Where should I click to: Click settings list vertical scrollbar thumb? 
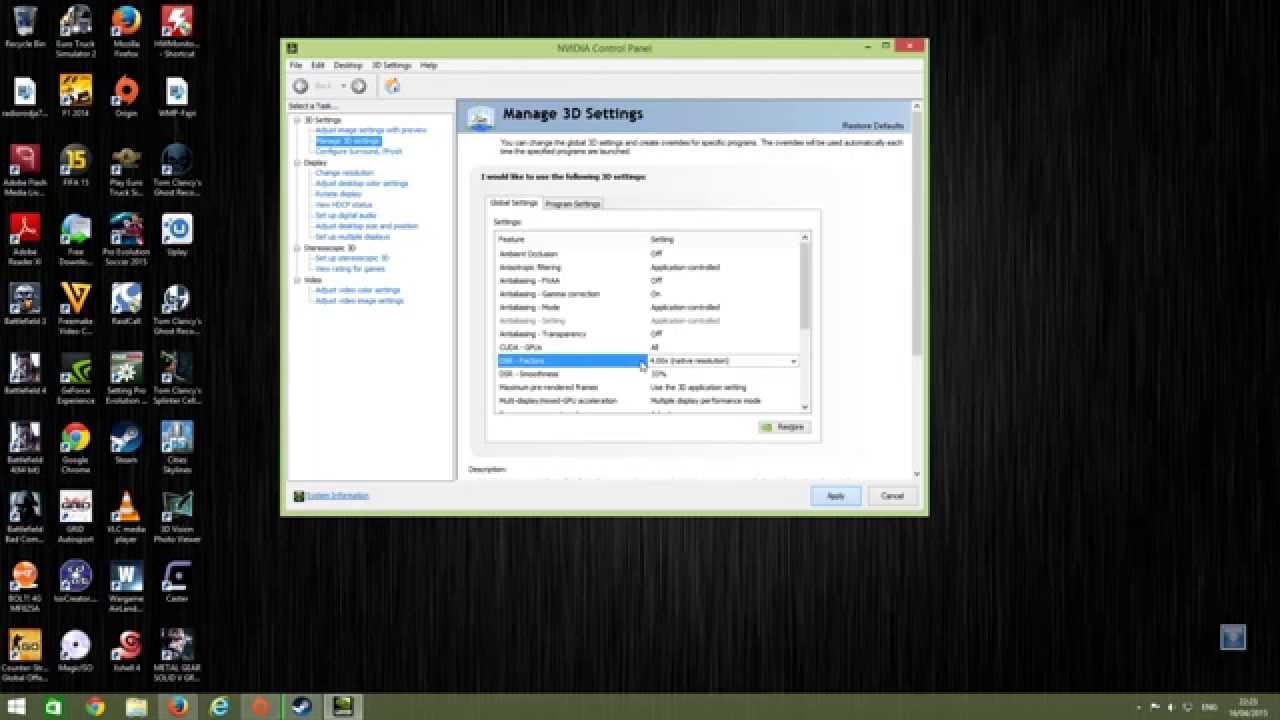tap(805, 285)
